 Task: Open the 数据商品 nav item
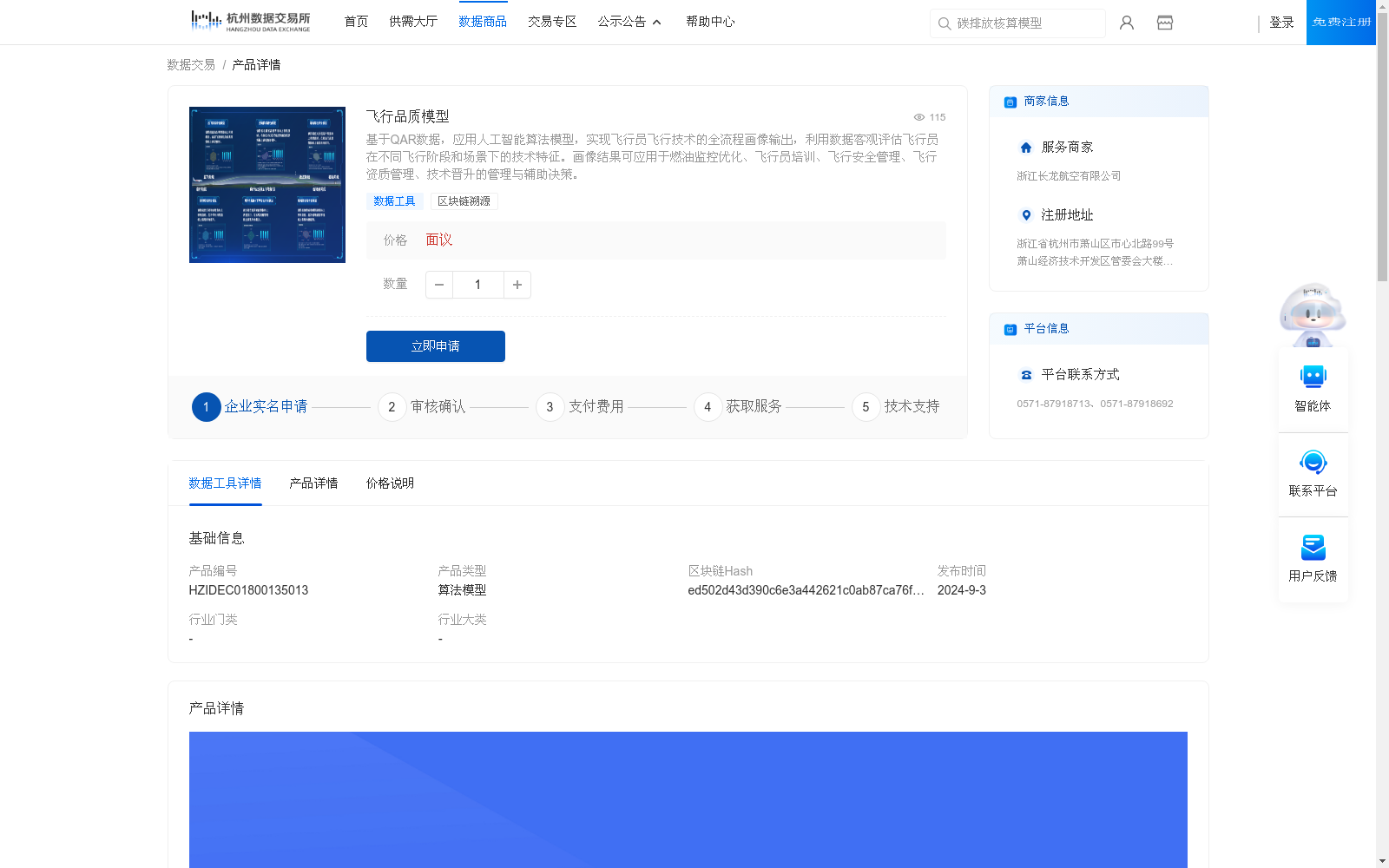click(x=483, y=22)
